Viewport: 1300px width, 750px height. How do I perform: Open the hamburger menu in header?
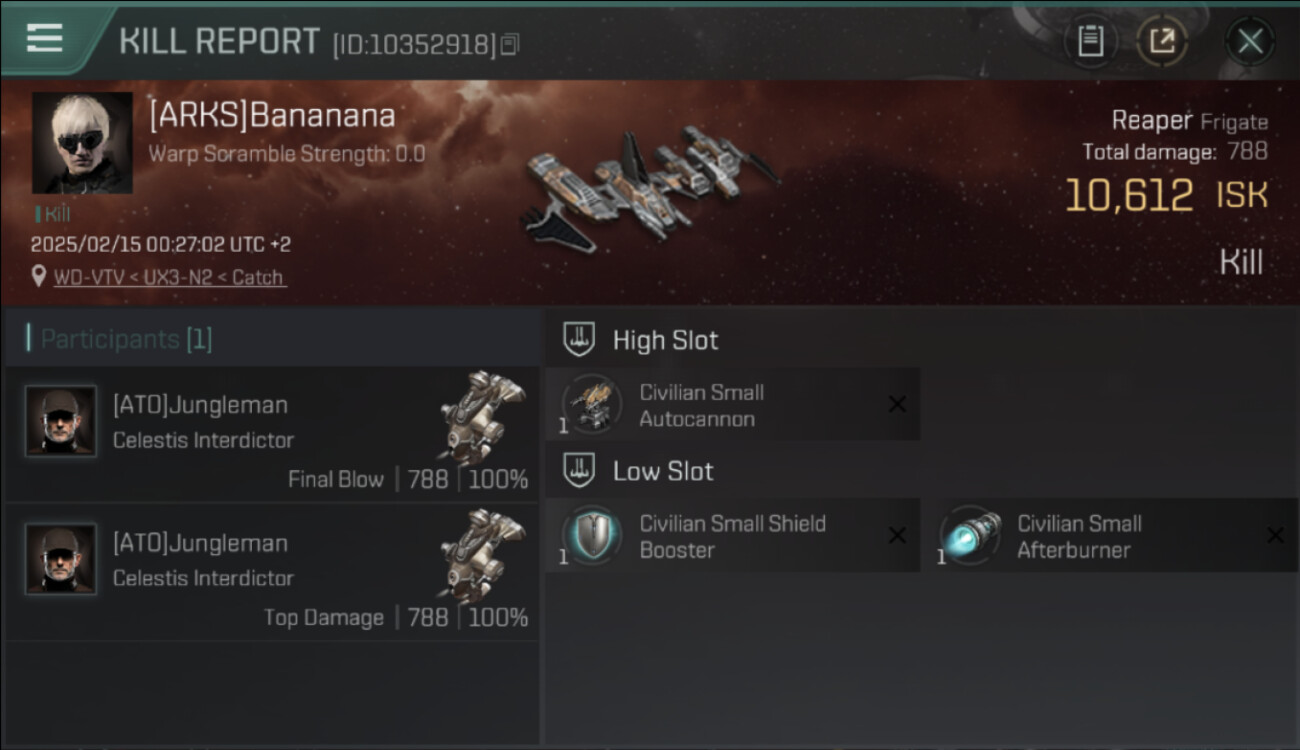44,37
